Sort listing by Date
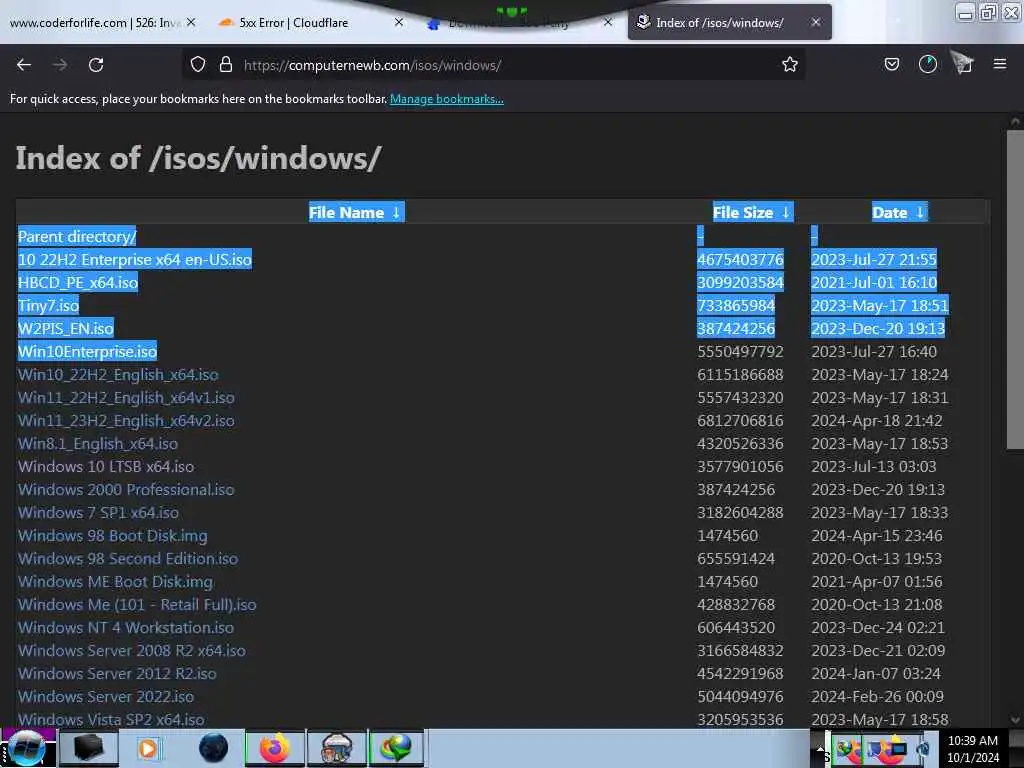Viewport: 1024px width, 768px height. (899, 212)
